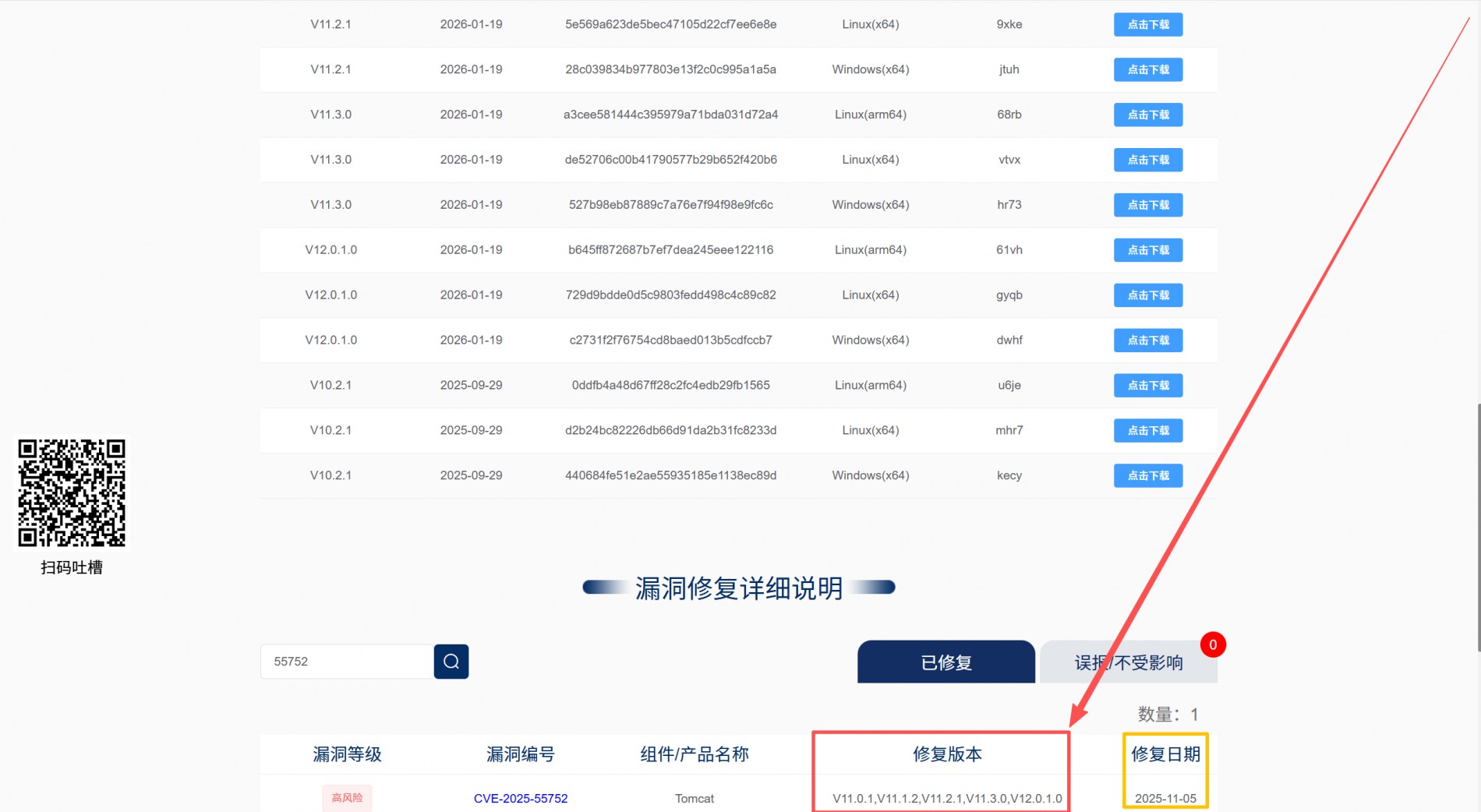The image size is (1481, 812).
Task: Click the QR code image
Action: point(72,492)
